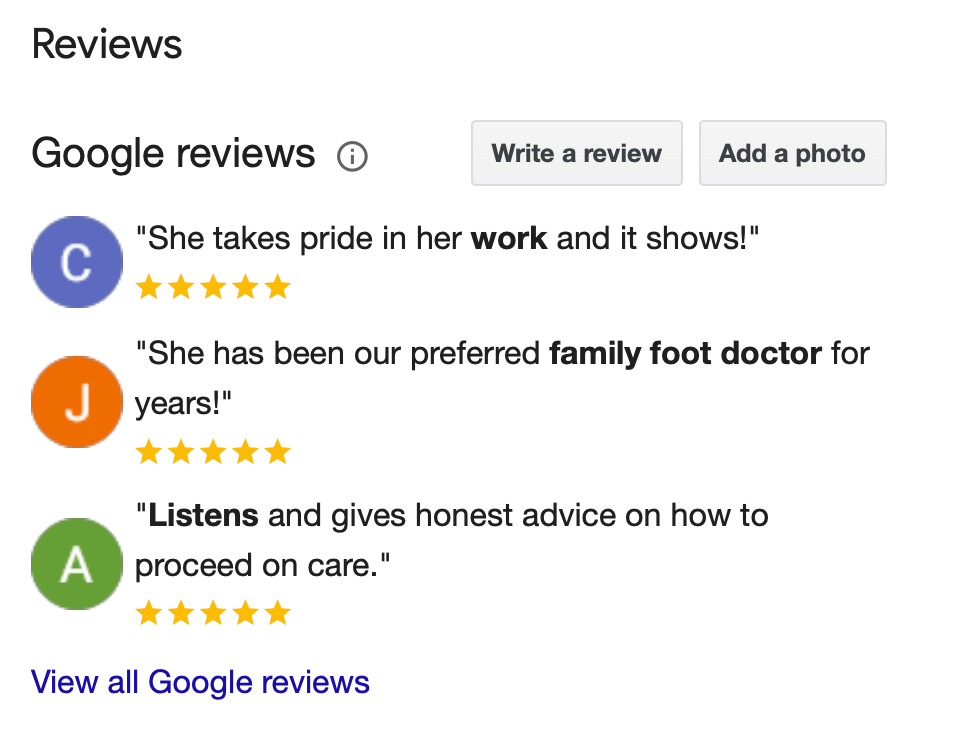Open View all Google reviews link

point(199,682)
